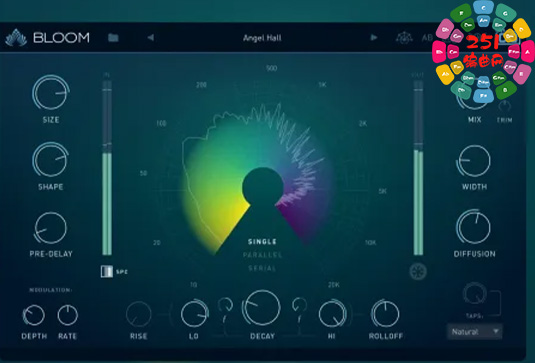Select SINGLE reverb mode

[262, 242]
